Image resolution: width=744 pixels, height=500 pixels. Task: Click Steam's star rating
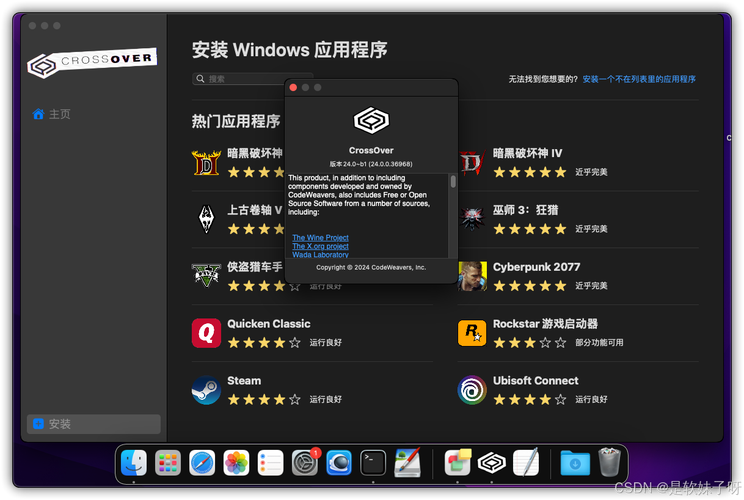264,399
